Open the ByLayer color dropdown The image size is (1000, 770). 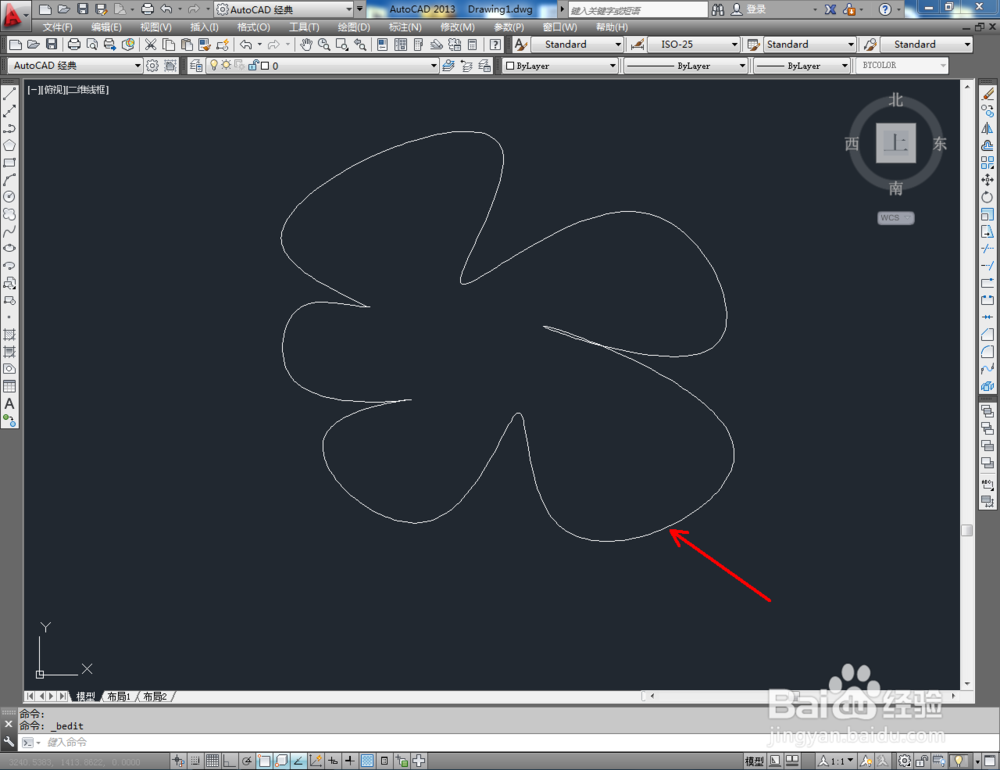click(561, 66)
